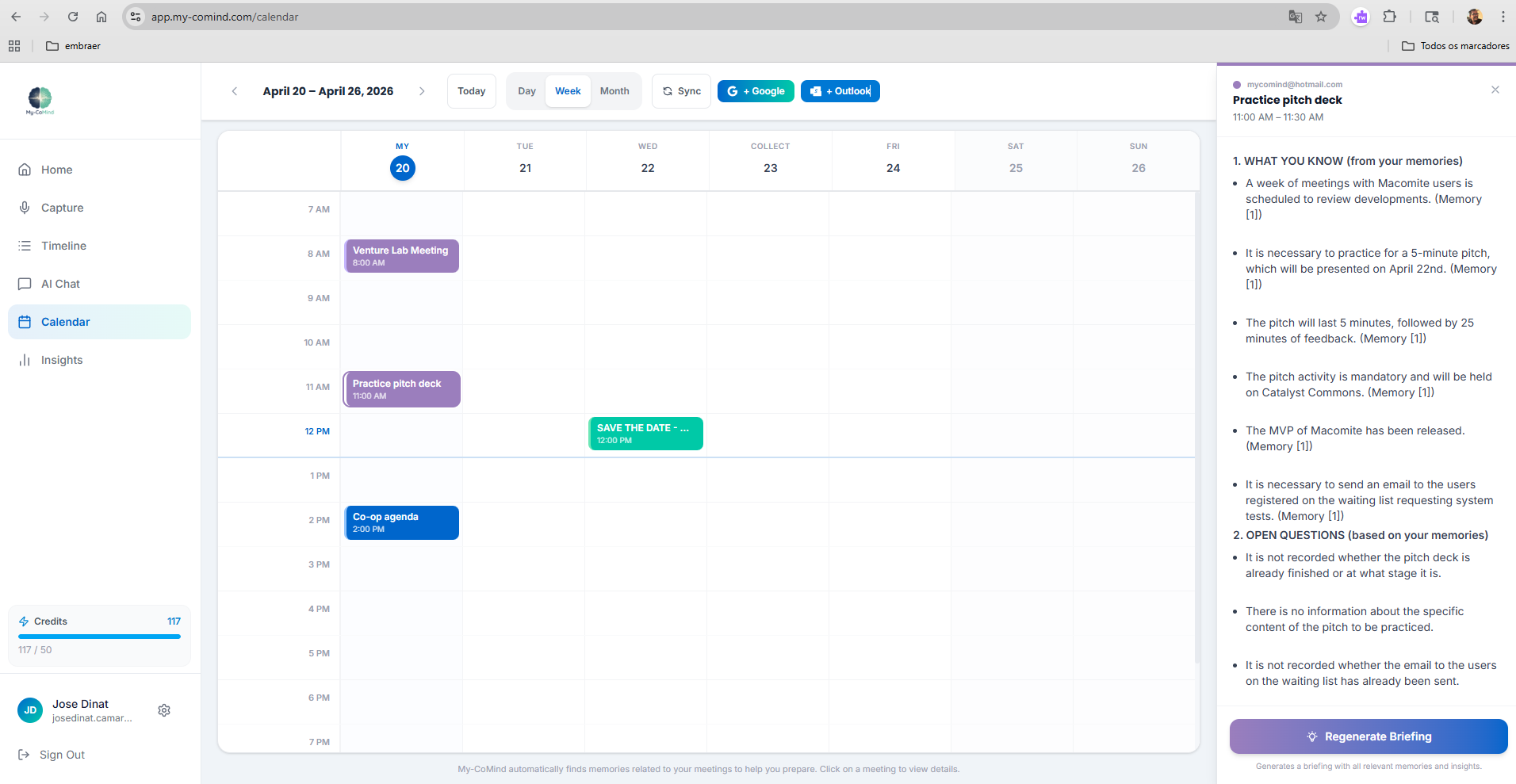Switch to Day view
This screenshot has height=784, width=1516.
click(526, 91)
